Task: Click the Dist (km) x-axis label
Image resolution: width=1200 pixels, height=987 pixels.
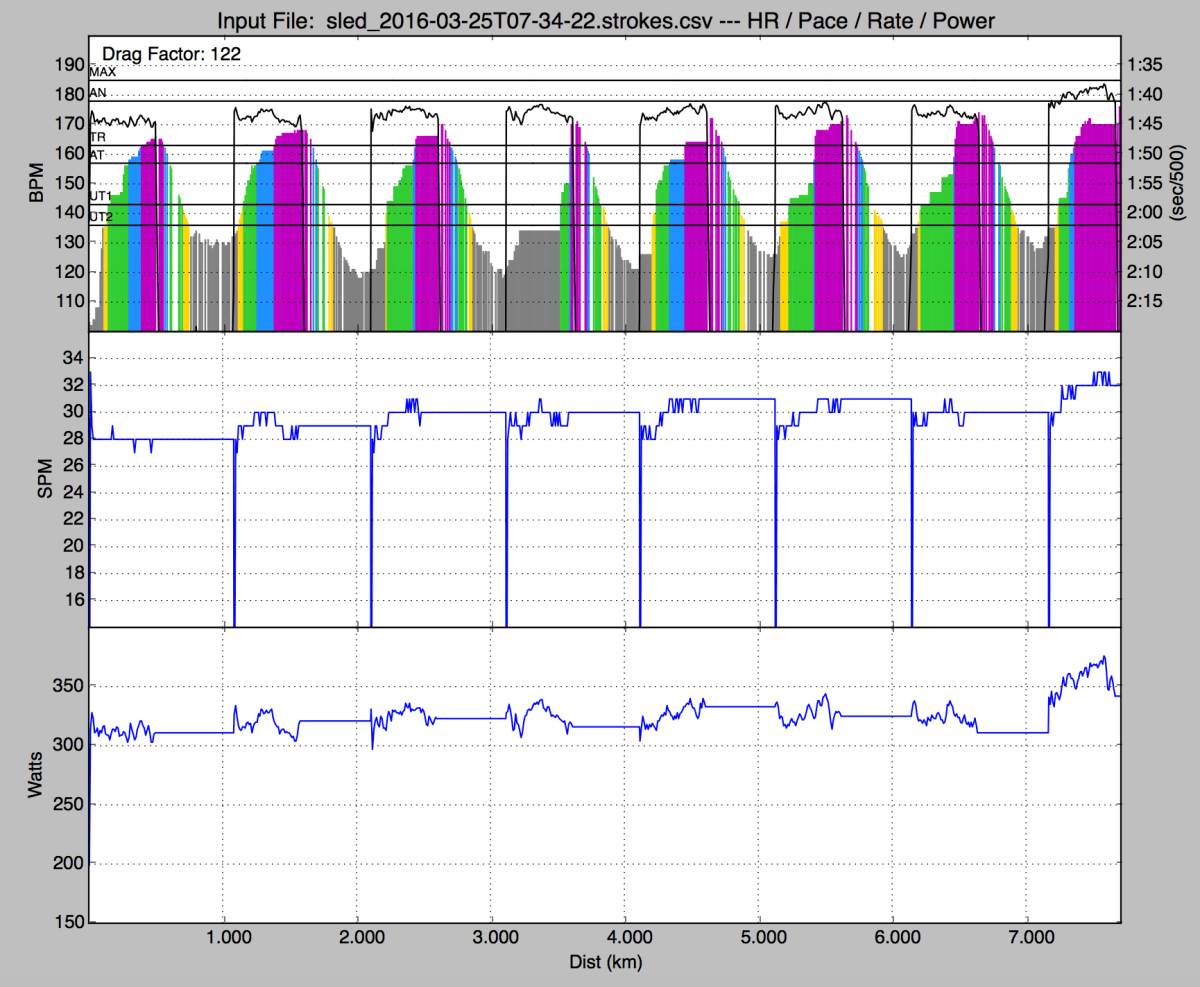Action: click(605, 963)
